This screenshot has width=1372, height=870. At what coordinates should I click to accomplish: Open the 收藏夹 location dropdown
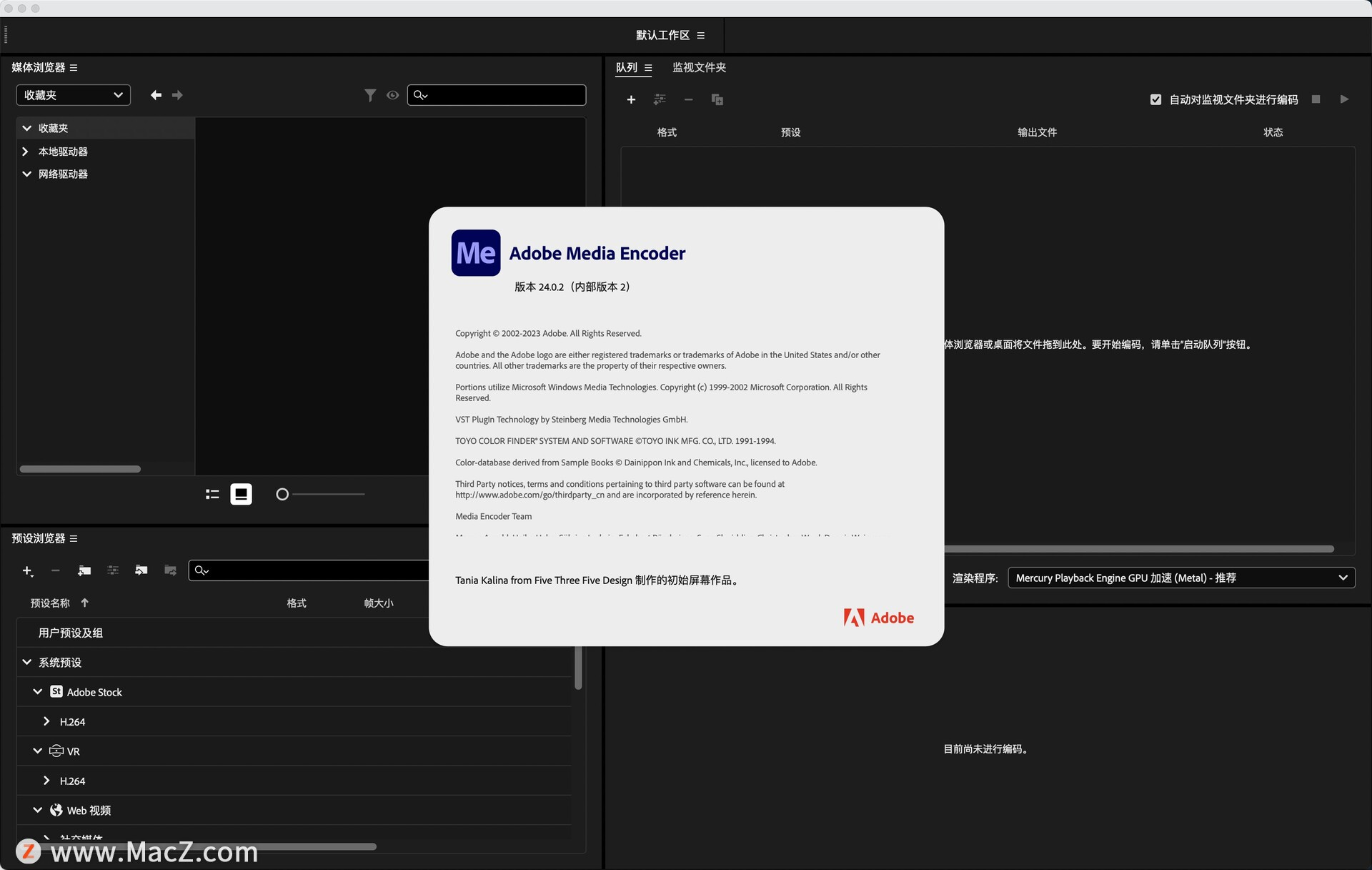pyautogui.click(x=74, y=95)
